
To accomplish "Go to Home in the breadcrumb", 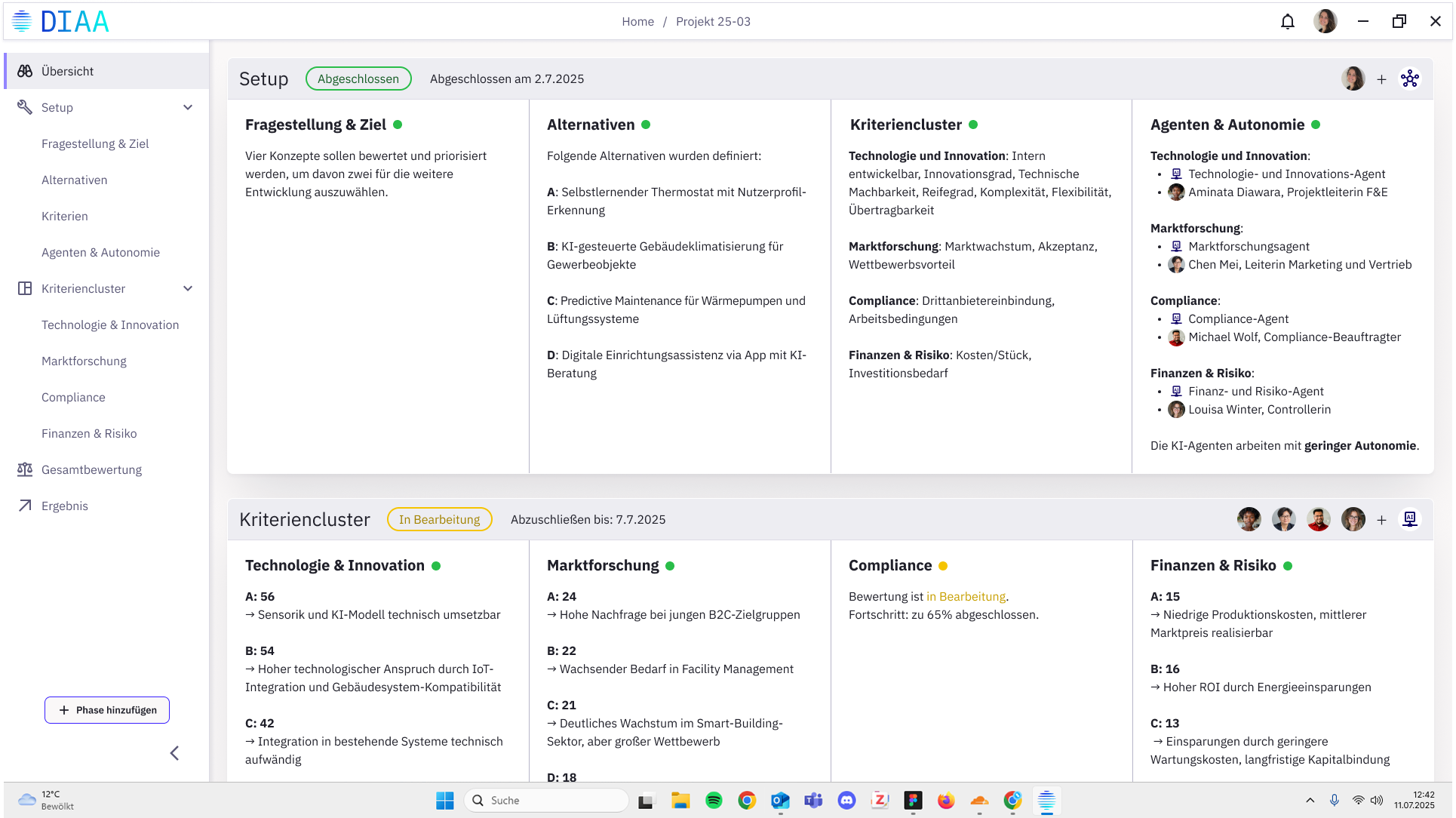I will click(637, 21).
